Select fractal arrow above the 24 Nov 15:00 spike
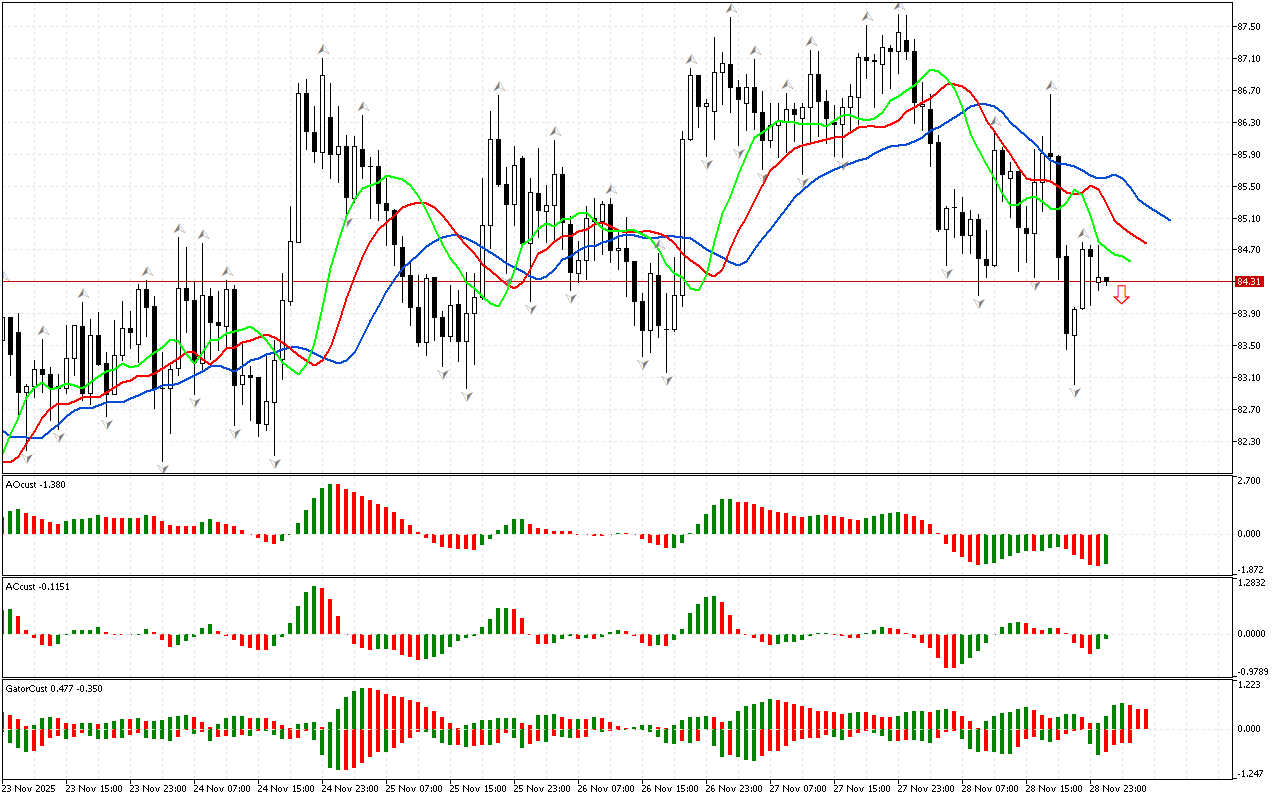The width and height of the screenshot is (1280, 800). [323, 49]
